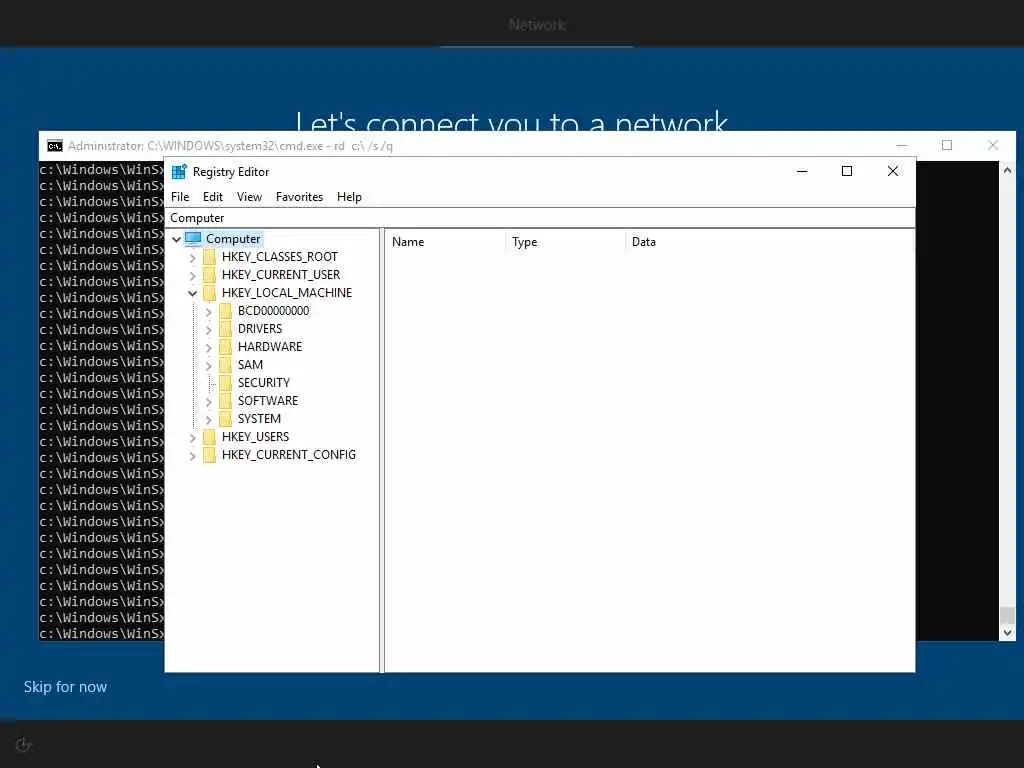Open the Help menu in Registry Editor
This screenshot has width=1024, height=768.
349,197
